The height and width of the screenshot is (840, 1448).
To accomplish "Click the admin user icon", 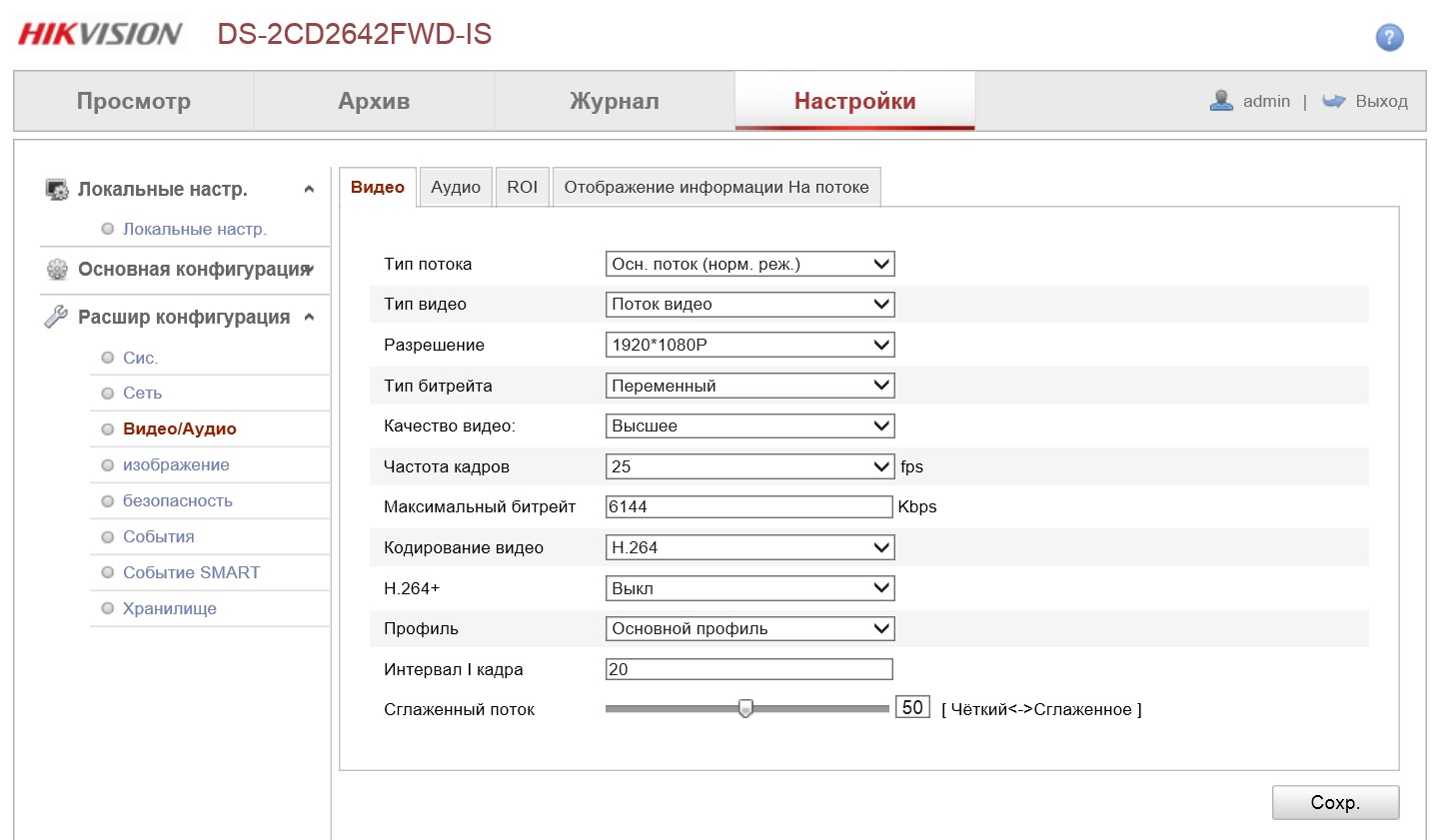I will point(1220,101).
